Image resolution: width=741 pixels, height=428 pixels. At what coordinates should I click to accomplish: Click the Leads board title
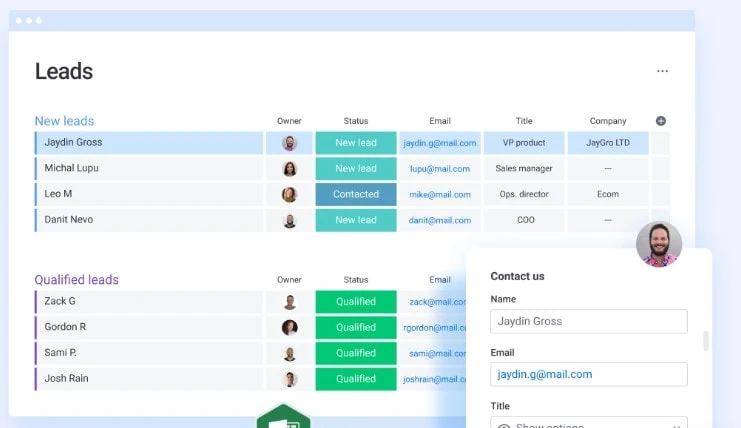[64, 71]
